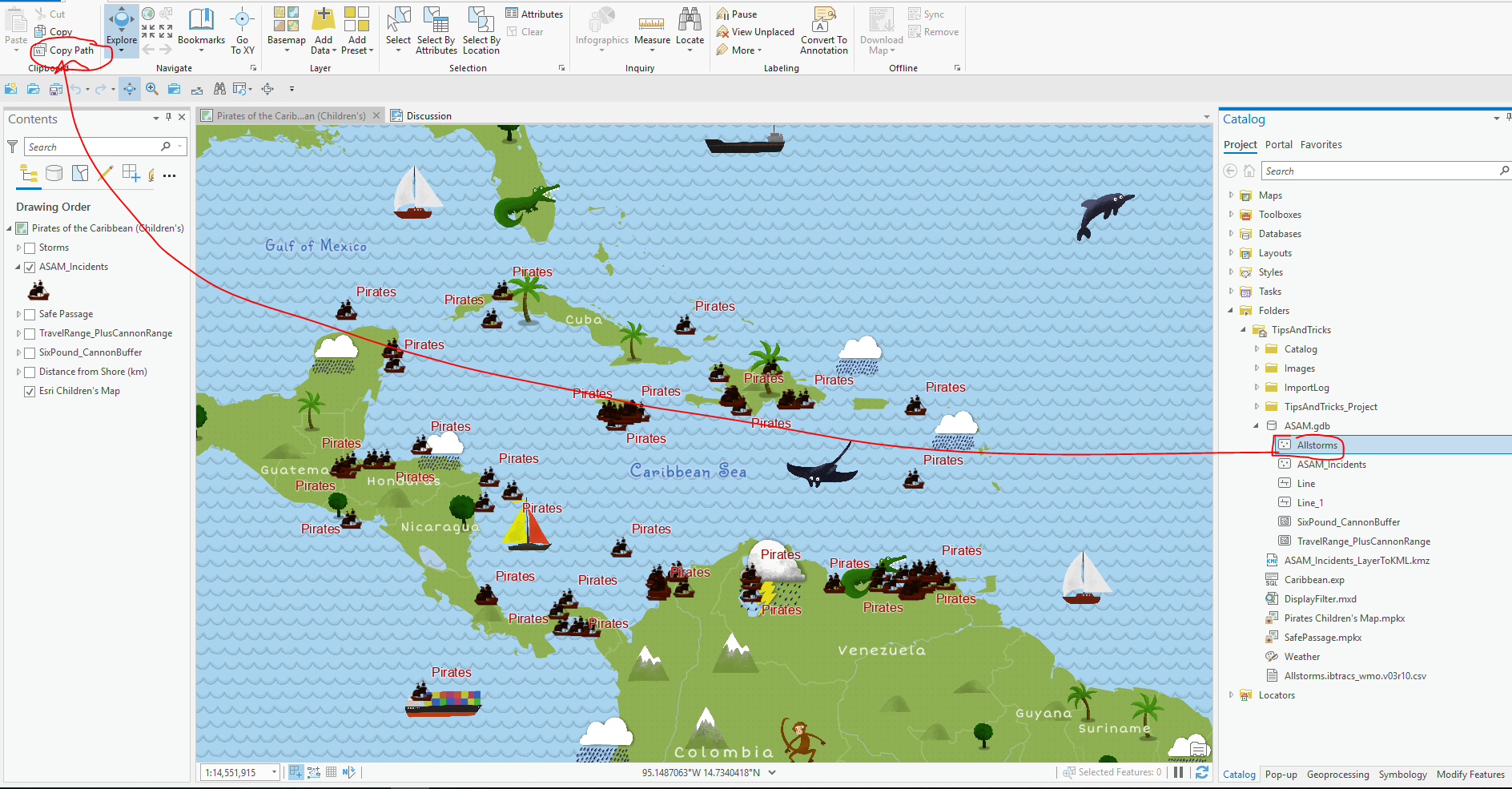Image resolution: width=1512 pixels, height=789 pixels.
Task: Turn off the ASAM_Incidents layer checkbox
Action: pyautogui.click(x=30, y=268)
